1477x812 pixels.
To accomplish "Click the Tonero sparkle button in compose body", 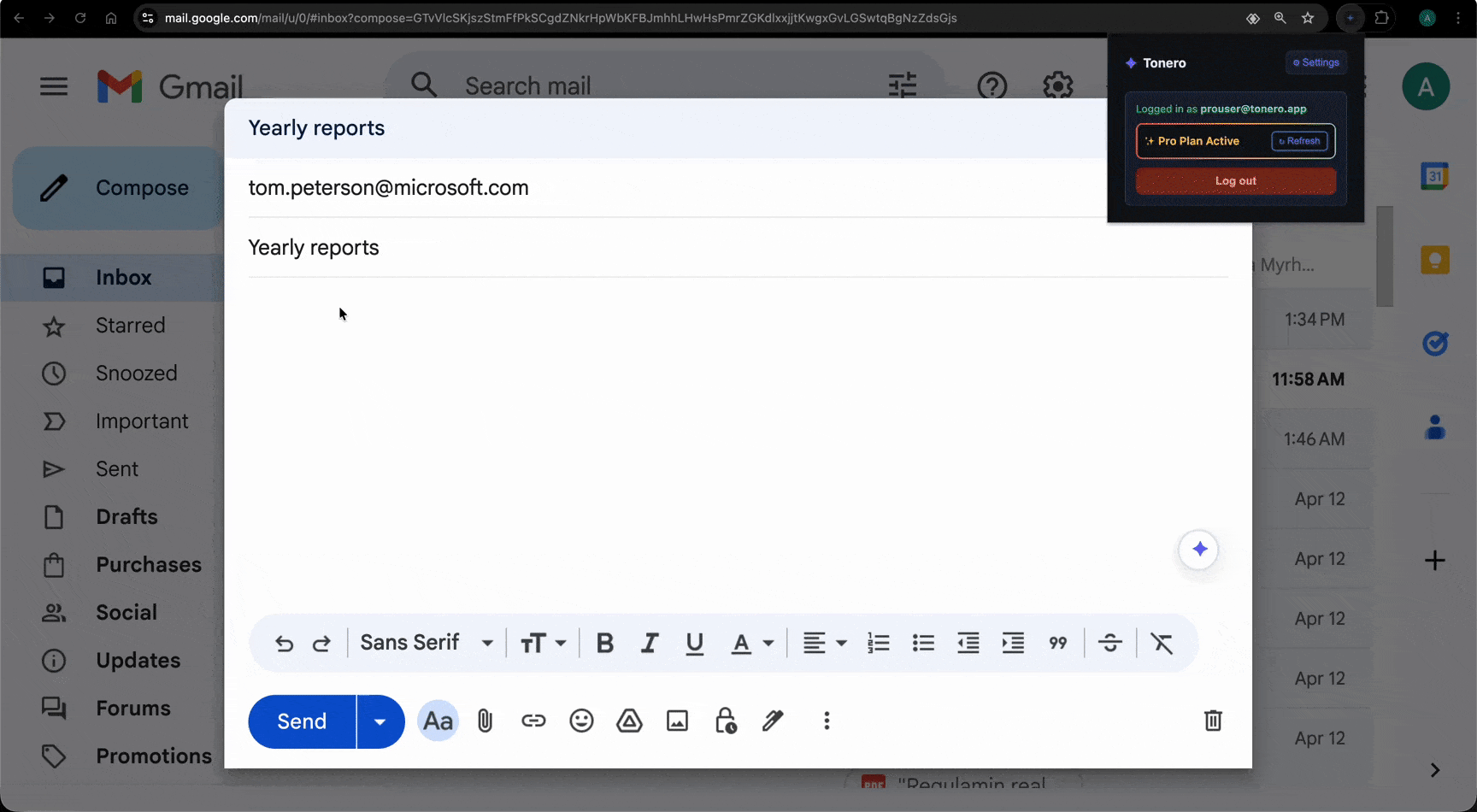I will click(x=1199, y=550).
